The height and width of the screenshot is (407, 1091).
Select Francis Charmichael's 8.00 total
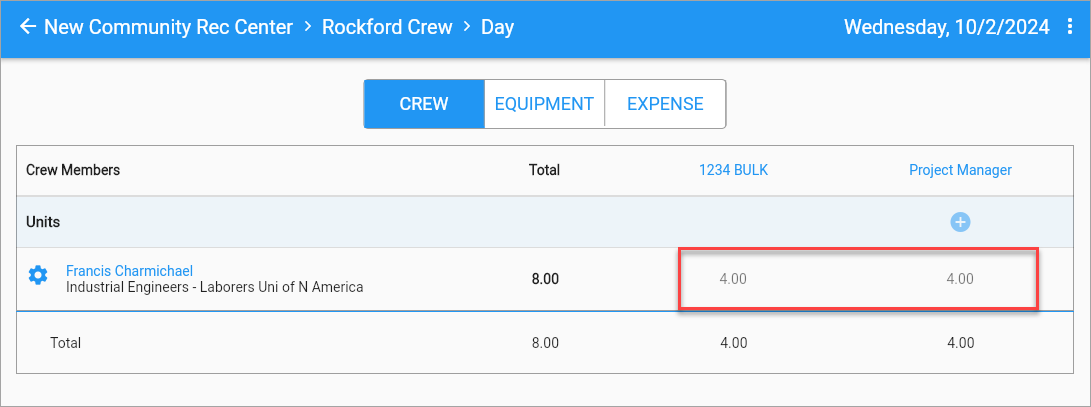pyautogui.click(x=545, y=279)
